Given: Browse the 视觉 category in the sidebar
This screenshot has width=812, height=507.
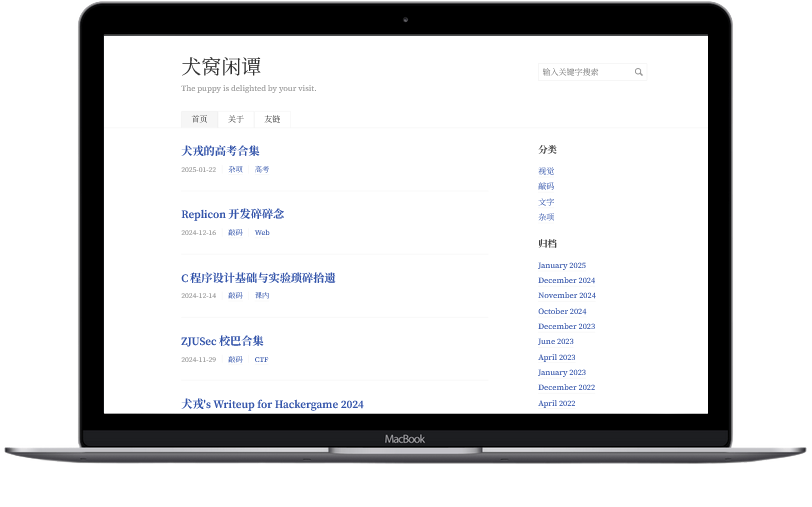Looking at the screenshot, I should (546, 171).
